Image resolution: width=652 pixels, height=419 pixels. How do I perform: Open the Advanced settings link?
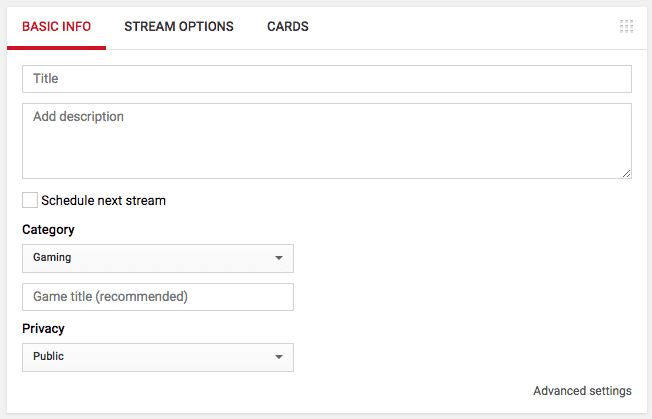[582, 391]
